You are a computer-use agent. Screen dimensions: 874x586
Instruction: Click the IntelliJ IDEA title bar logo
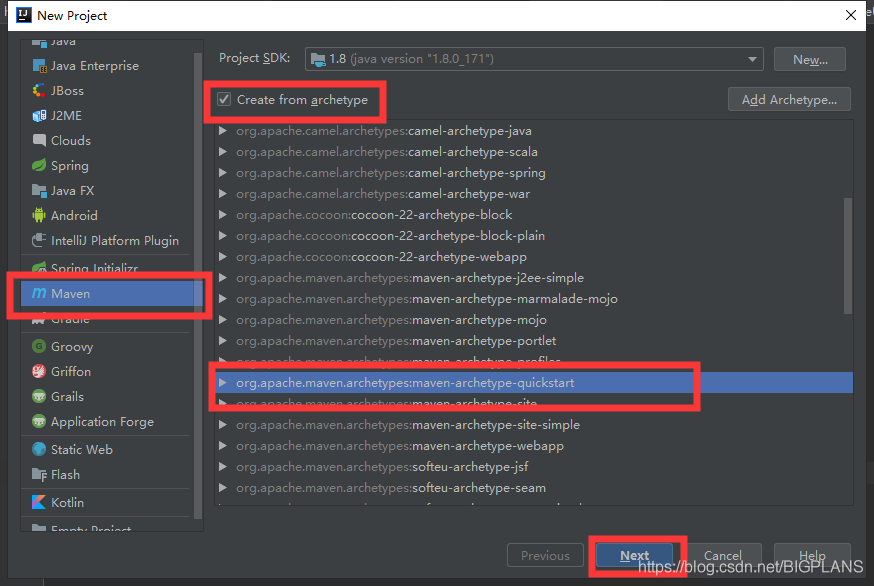[x=23, y=15]
